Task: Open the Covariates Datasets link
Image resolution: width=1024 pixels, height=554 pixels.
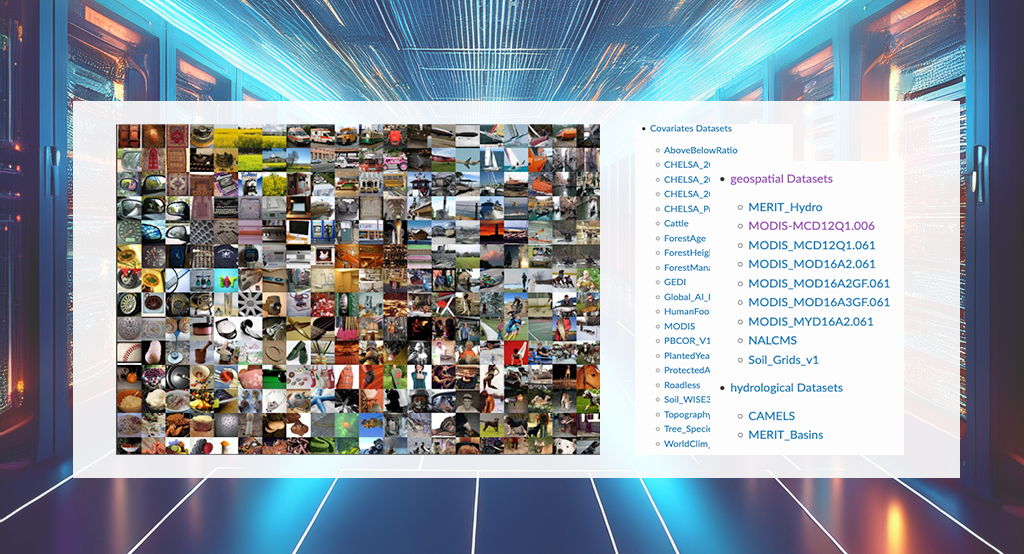Action: pos(690,129)
